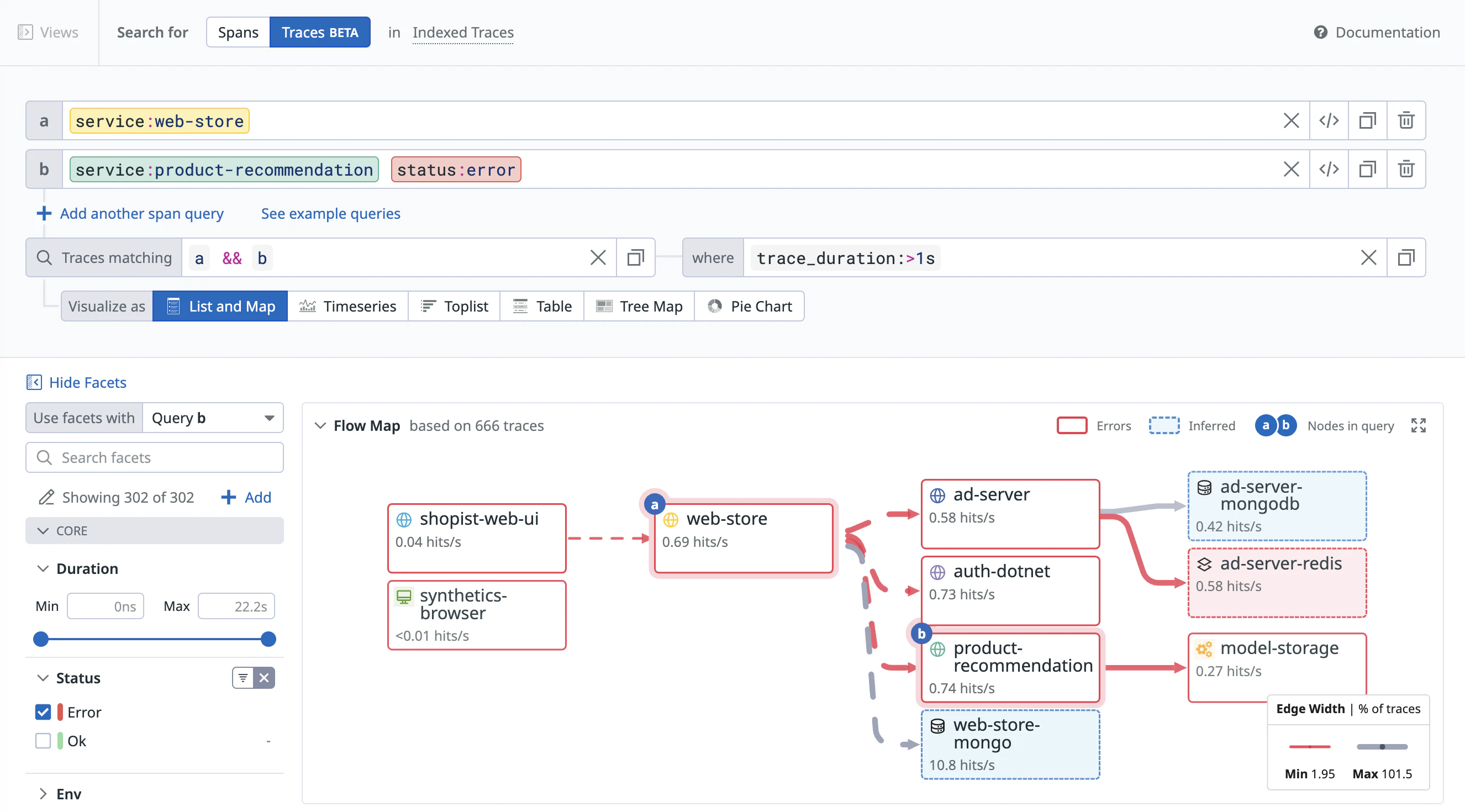1465x812 pixels.
Task: Visualize as Pie Chart
Action: click(749, 306)
